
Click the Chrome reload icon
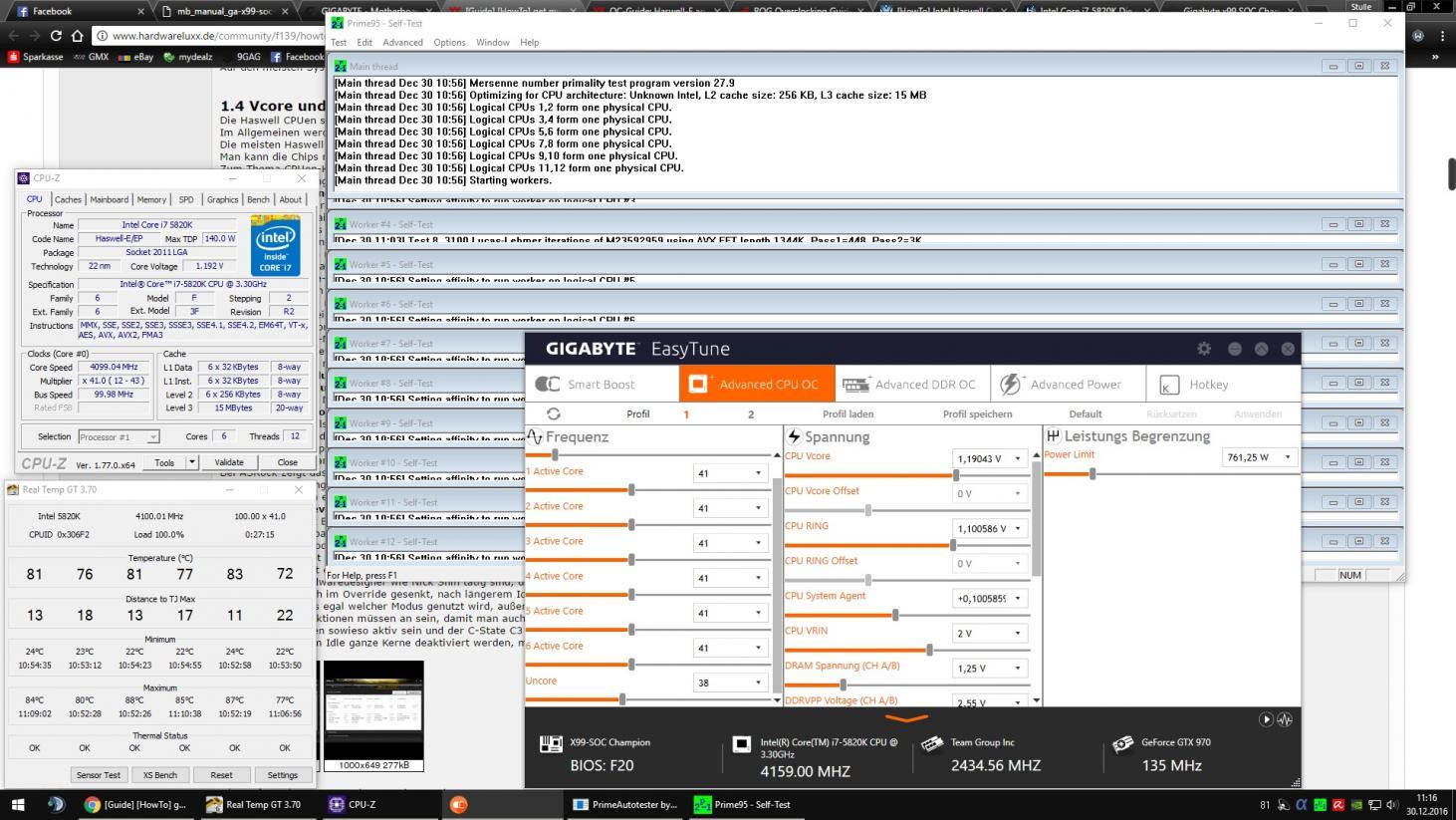pos(56,36)
